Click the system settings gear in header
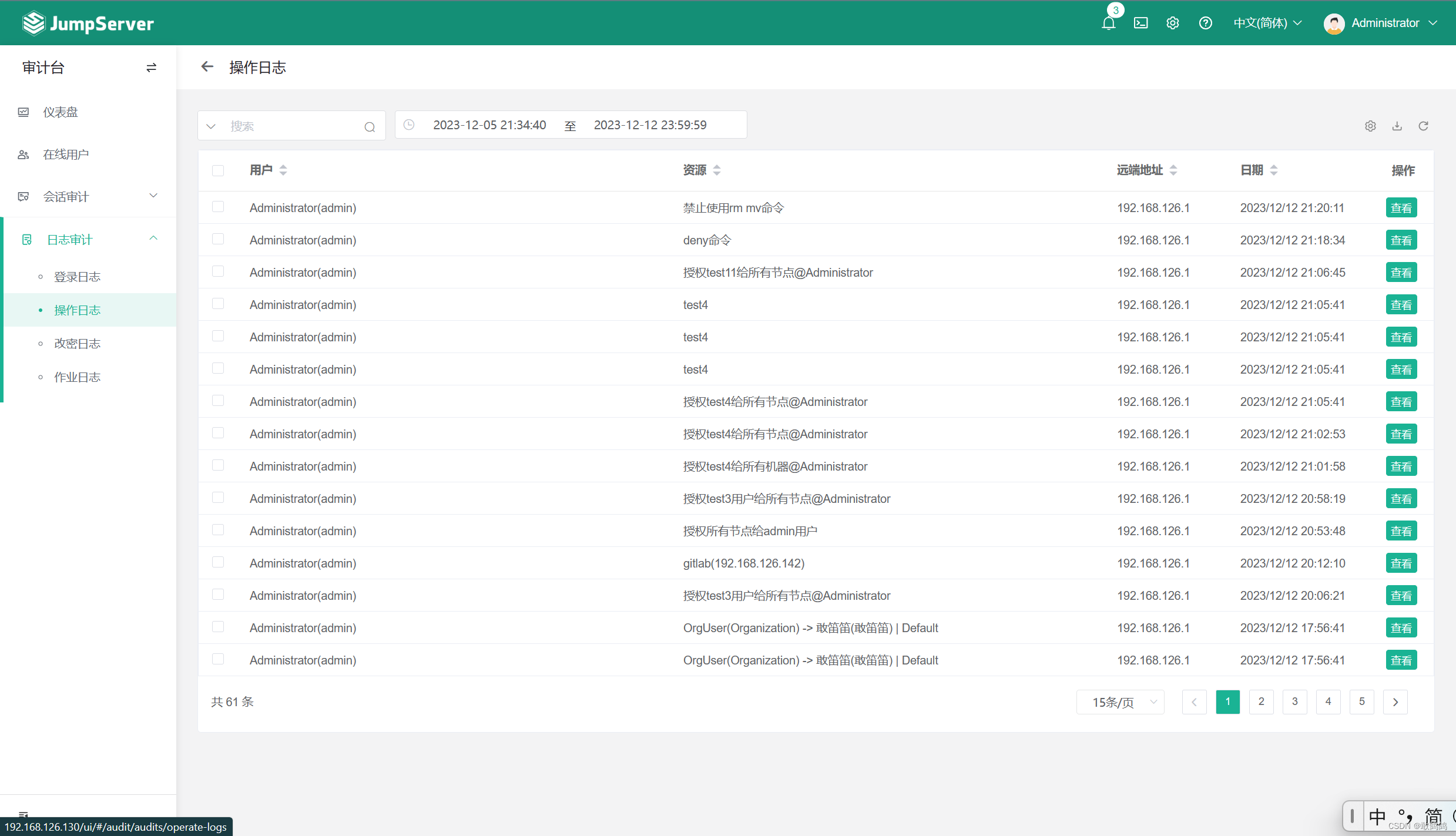The width and height of the screenshot is (1456, 836). pos(1172,23)
